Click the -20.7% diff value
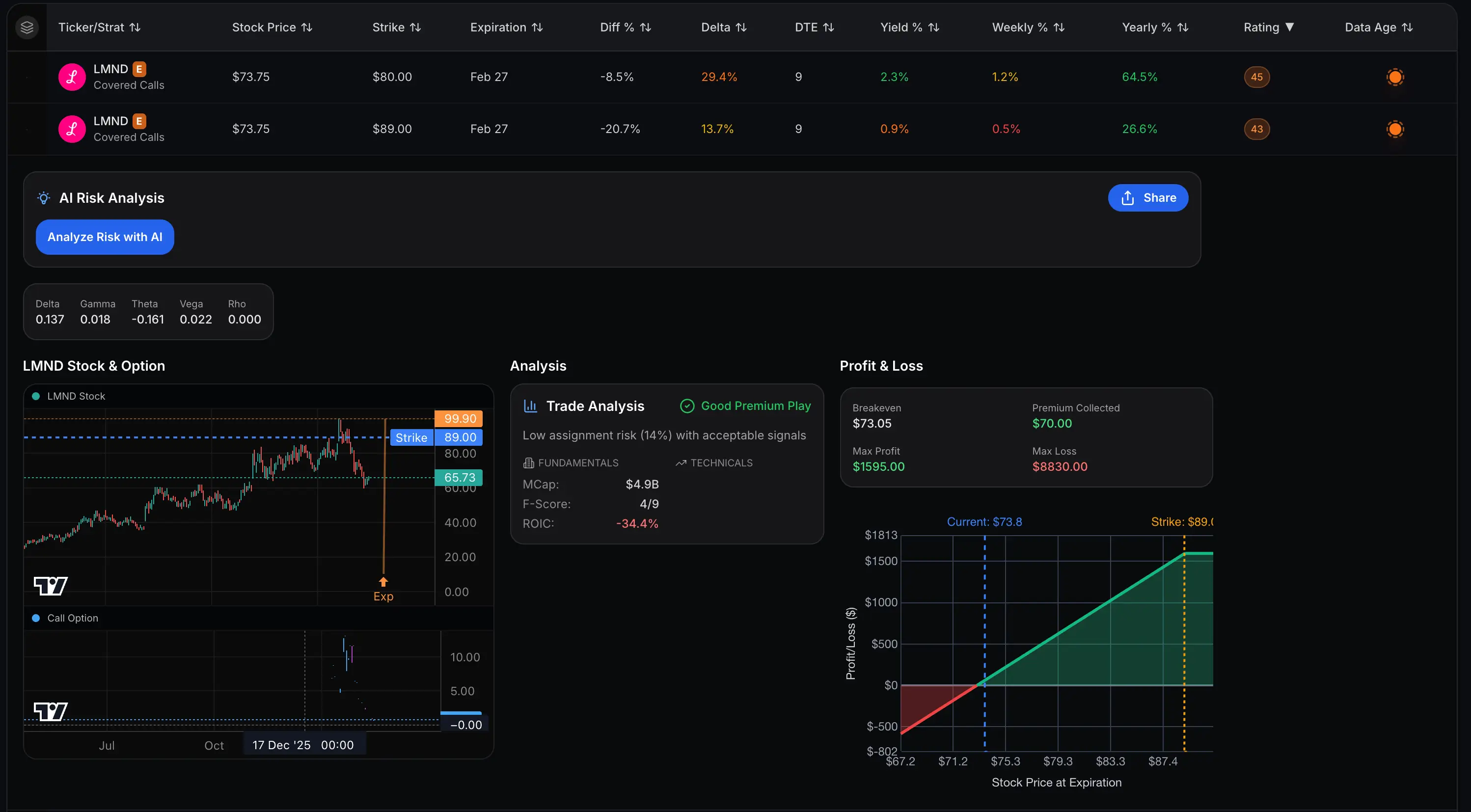Viewport: 1471px width, 812px height. coord(620,129)
